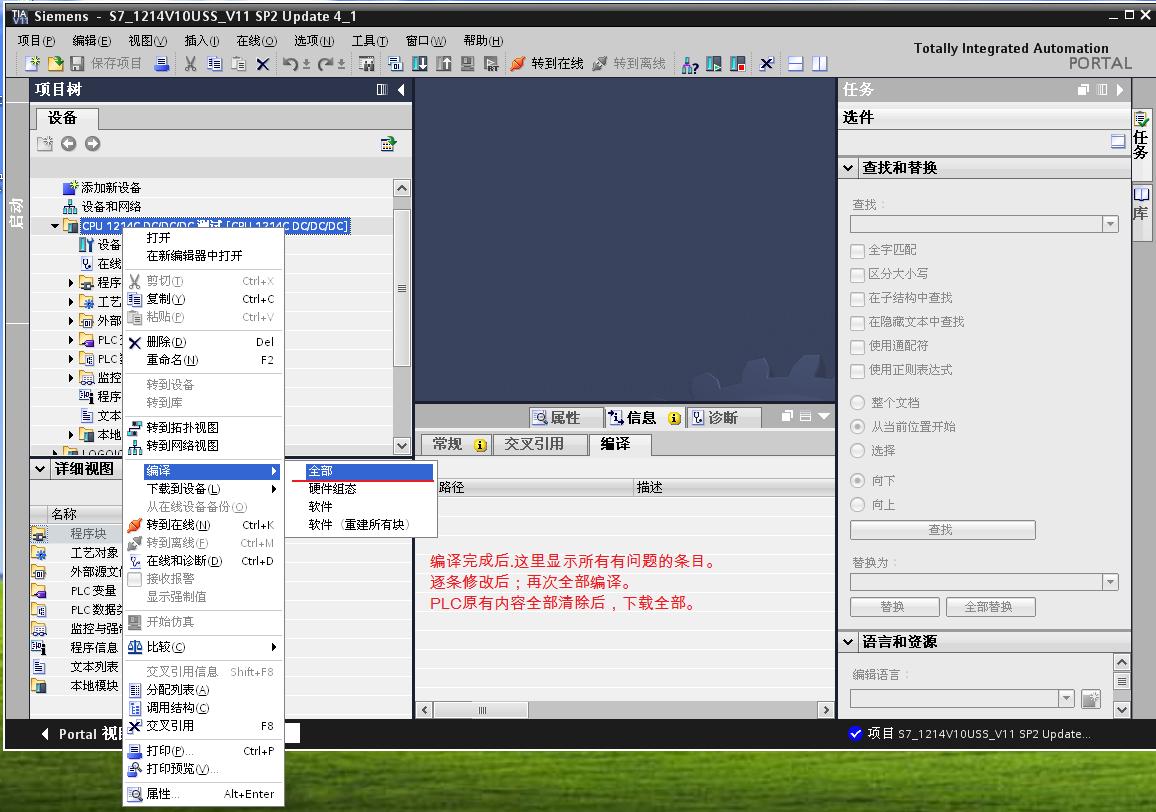The height and width of the screenshot is (812, 1156).
Task: Click the Cut scissors toolbar icon
Action: (190, 63)
